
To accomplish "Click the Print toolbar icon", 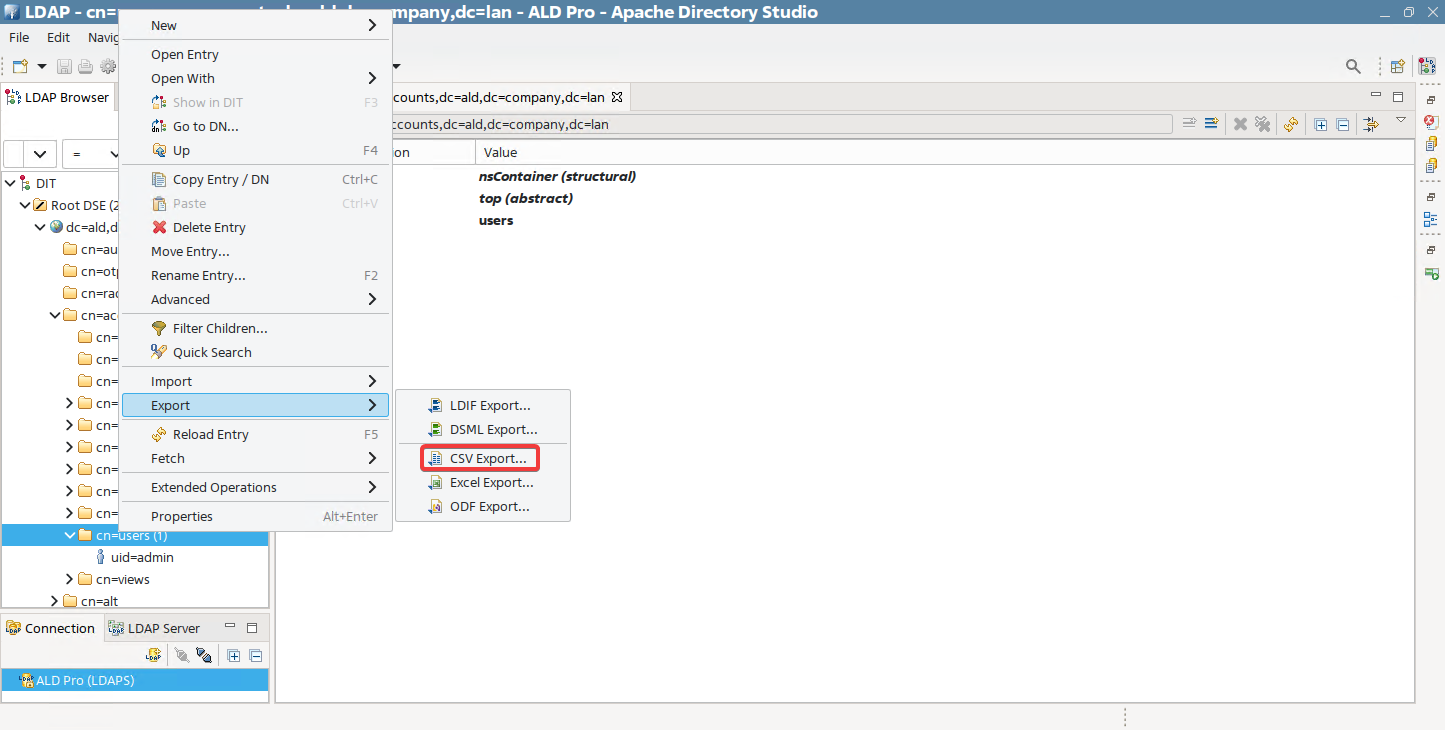I will 86,66.
